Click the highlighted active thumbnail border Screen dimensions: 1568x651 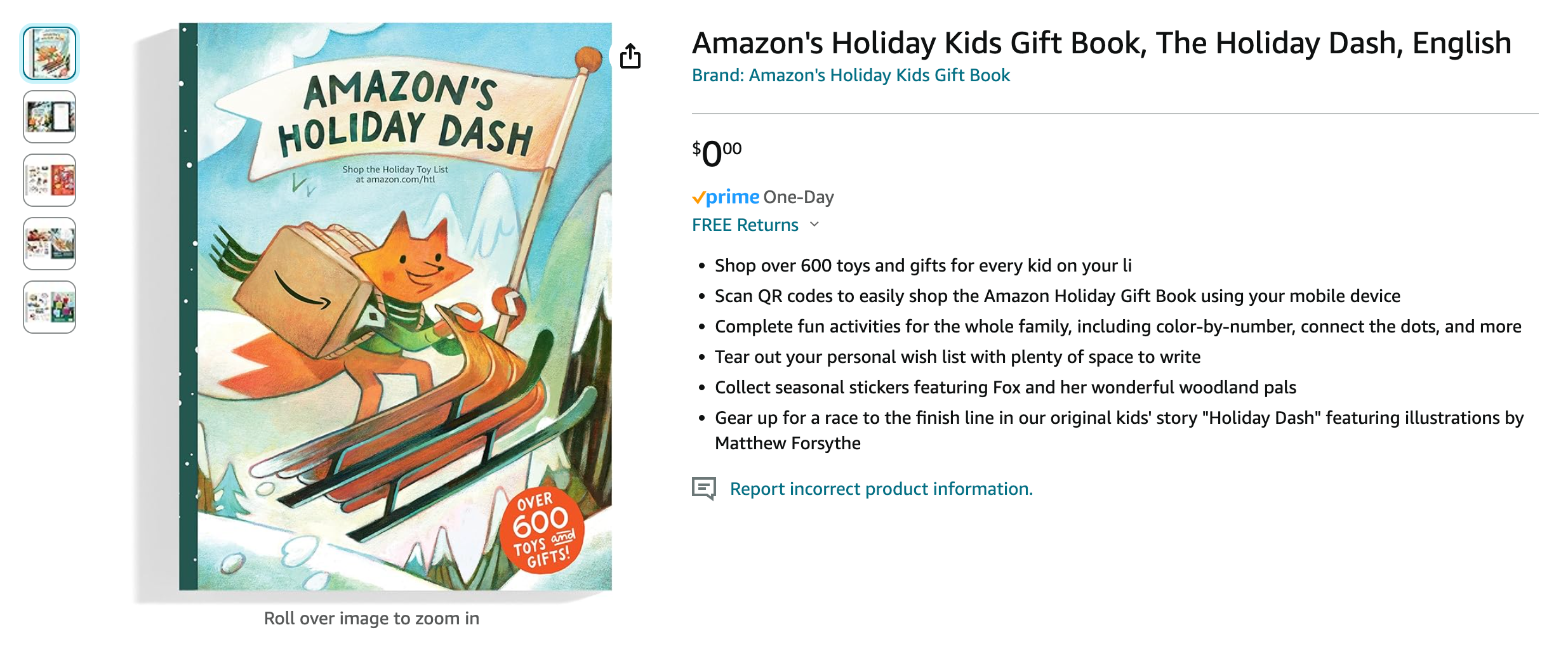(x=49, y=53)
